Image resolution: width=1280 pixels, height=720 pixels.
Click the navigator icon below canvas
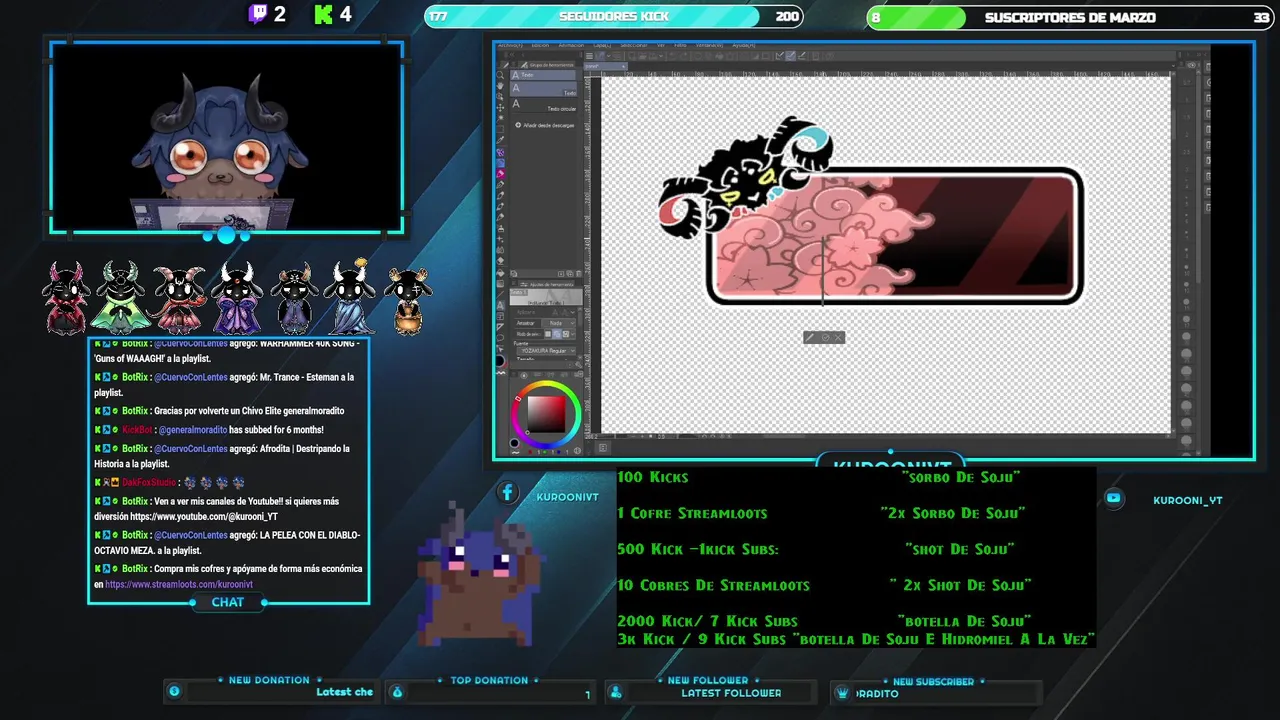pos(603,448)
